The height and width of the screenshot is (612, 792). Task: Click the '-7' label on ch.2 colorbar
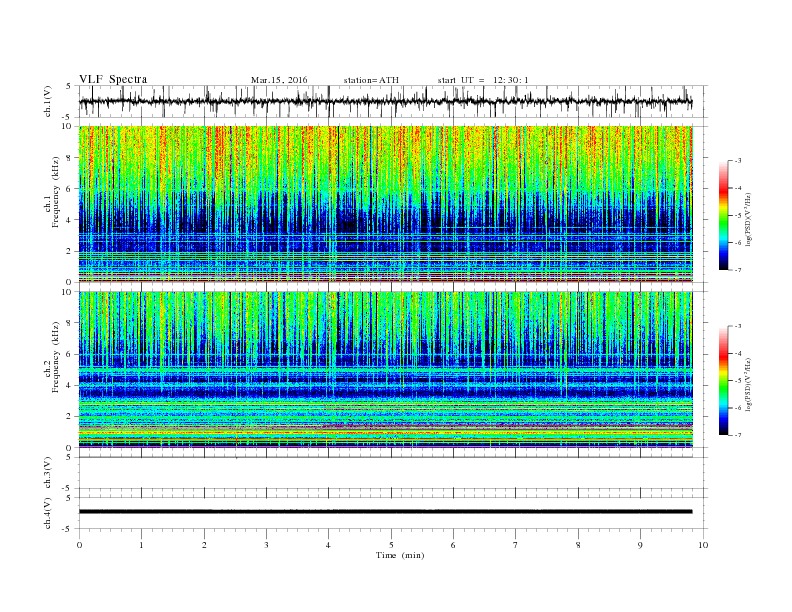pyautogui.click(x=737, y=435)
